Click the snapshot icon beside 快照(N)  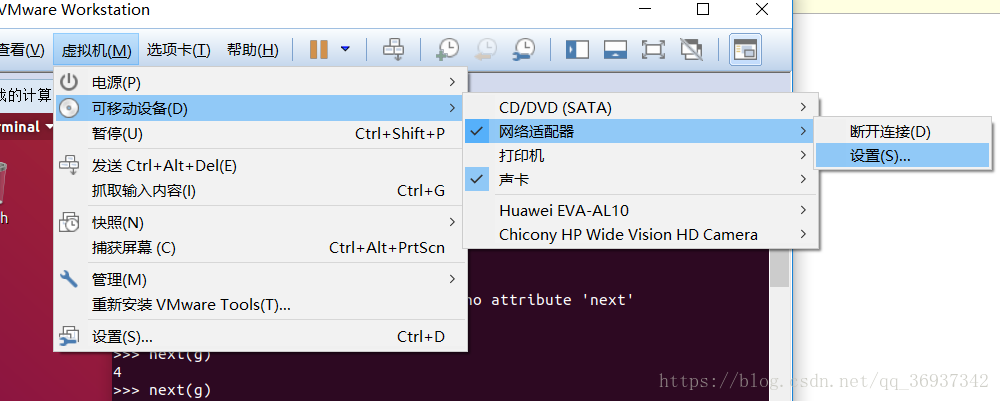[69, 222]
